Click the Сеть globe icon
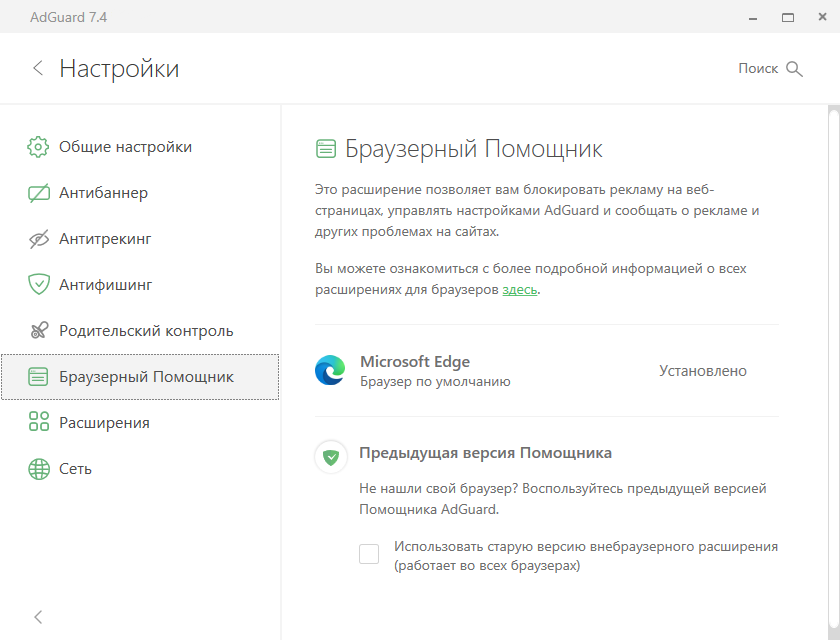Viewport: 840px width, 640px height. 39,469
